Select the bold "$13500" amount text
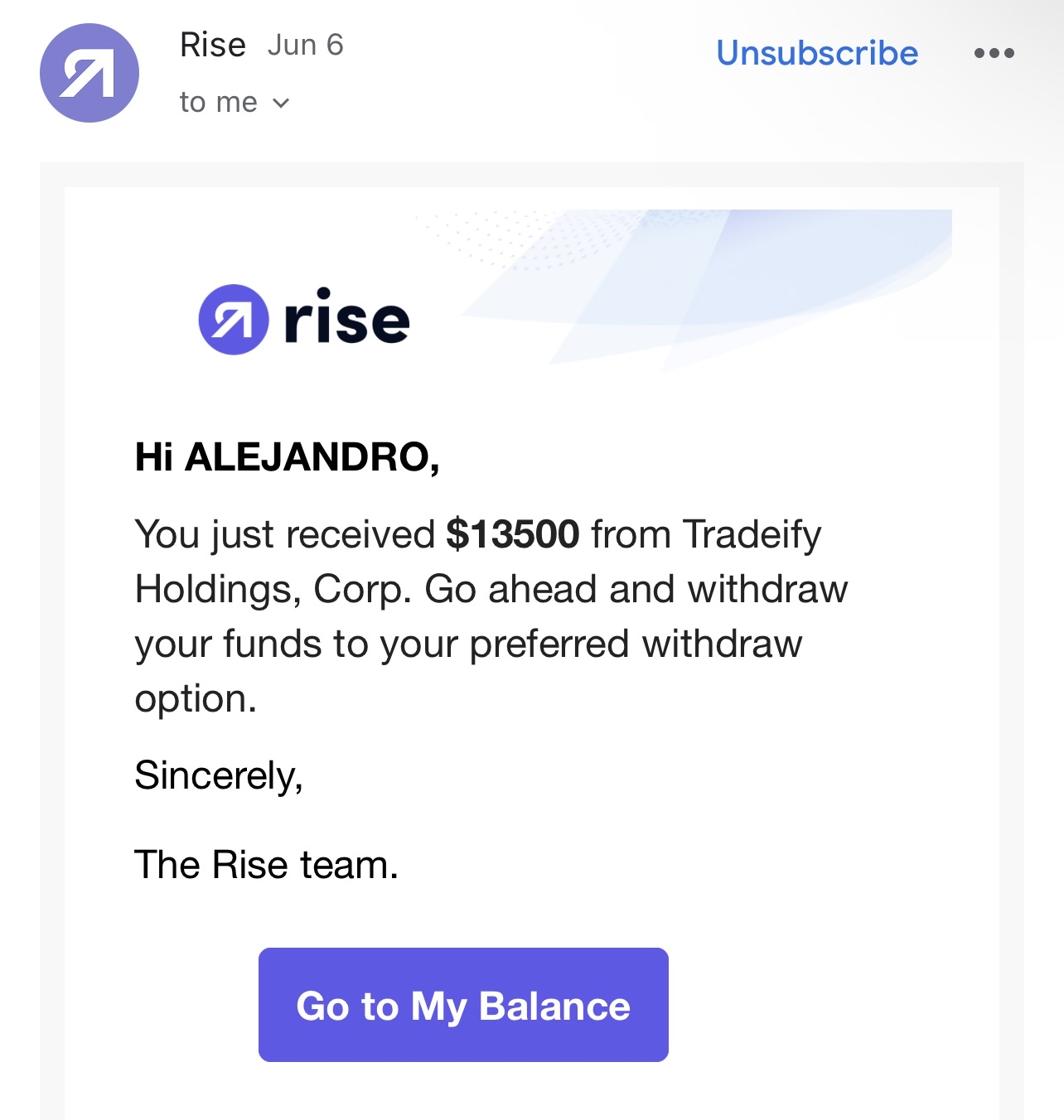This screenshot has height=1120, width=1064. click(513, 534)
